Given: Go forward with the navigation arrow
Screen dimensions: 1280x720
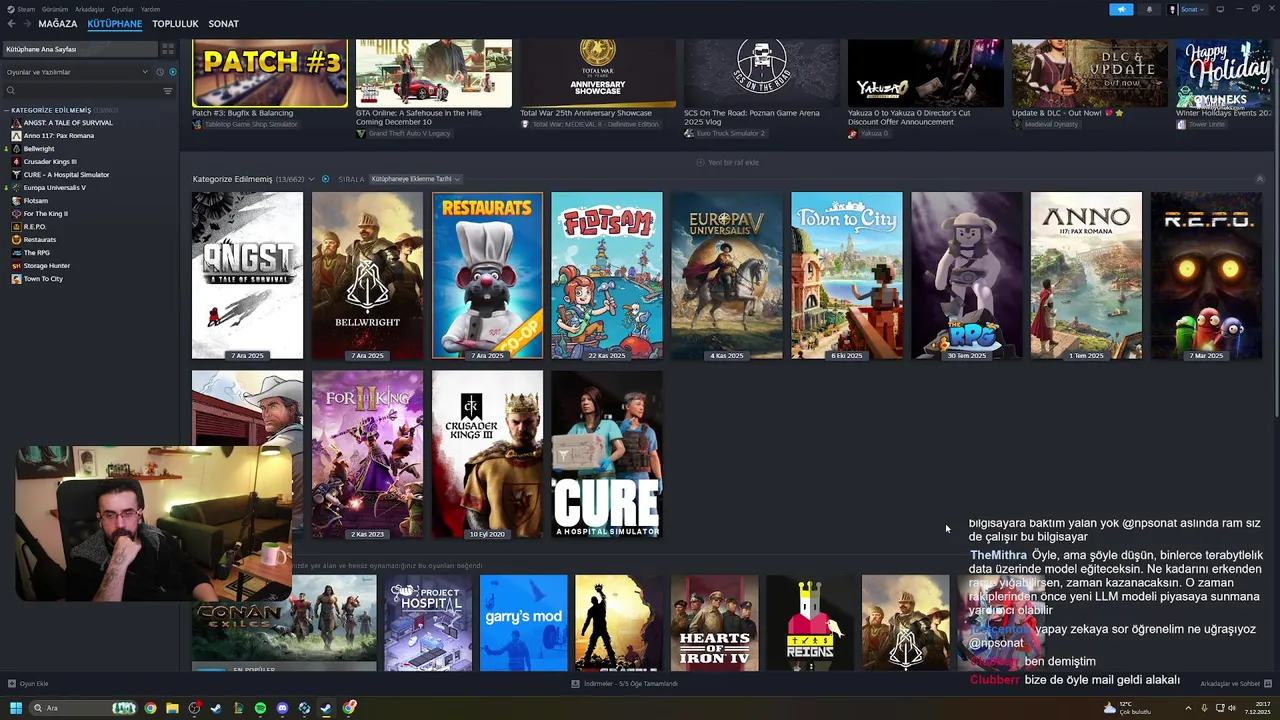Looking at the screenshot, I should click(x=27, y=24).
